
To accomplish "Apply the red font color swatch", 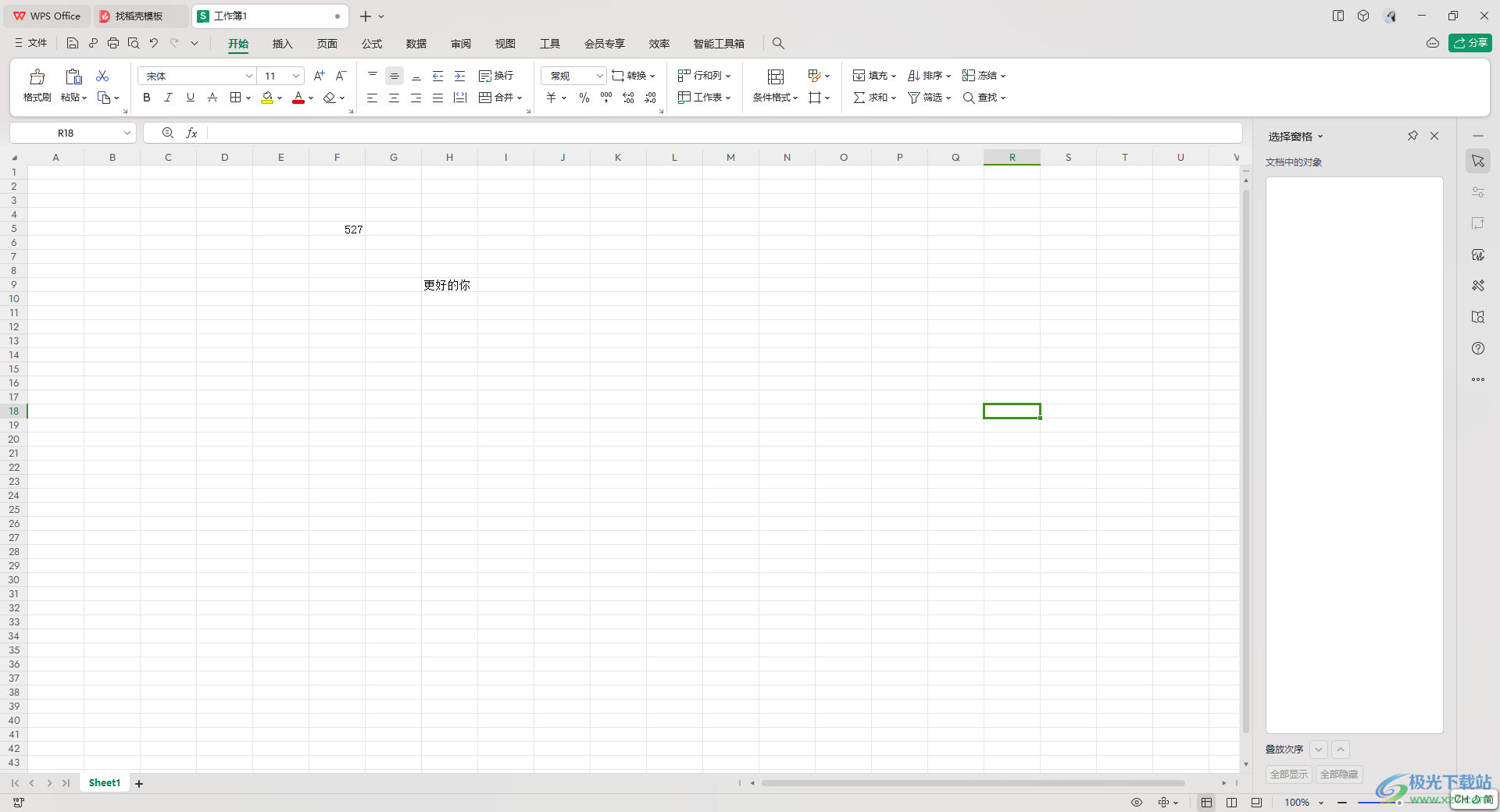I will (x=298, y=98).
